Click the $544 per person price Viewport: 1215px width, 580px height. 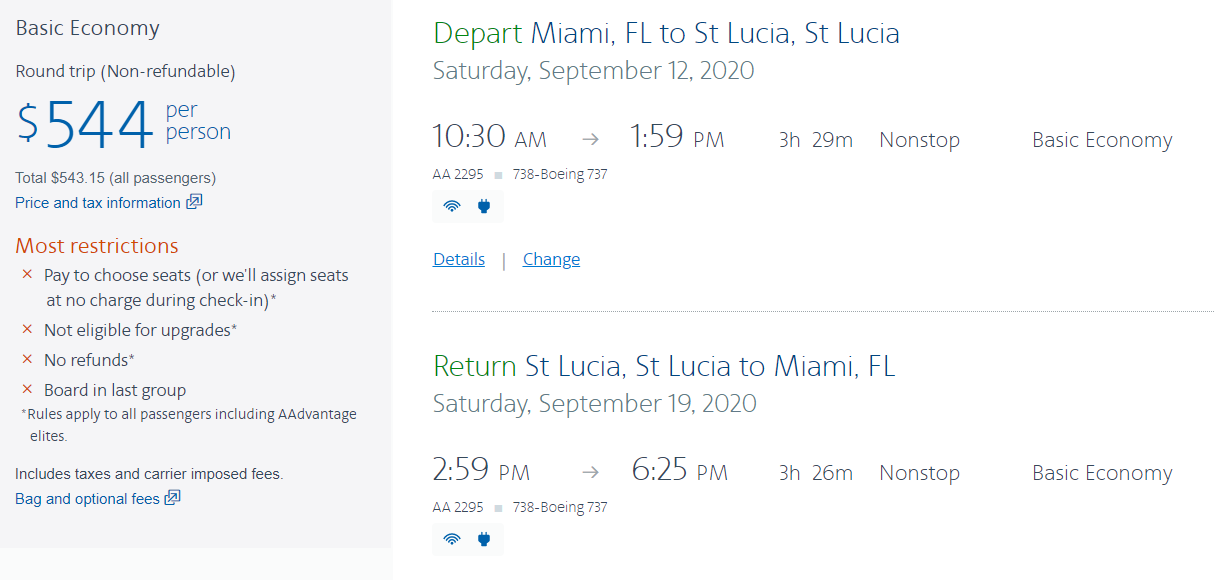tap(98, 123)
